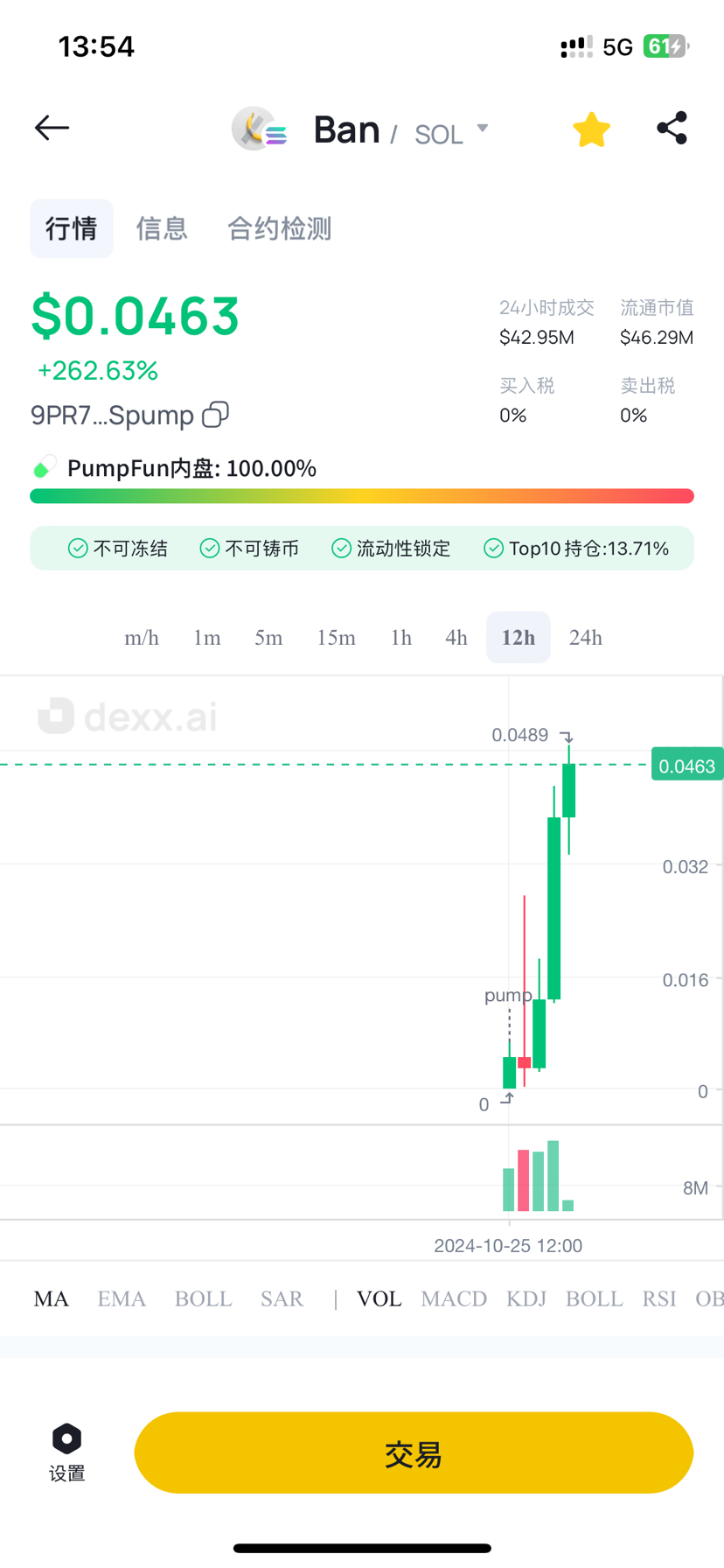Copy the 9PR7...Spump contract address
The width and height of the screenshot is (724, 1568).
pyautogui.click(x=215, y=414)
